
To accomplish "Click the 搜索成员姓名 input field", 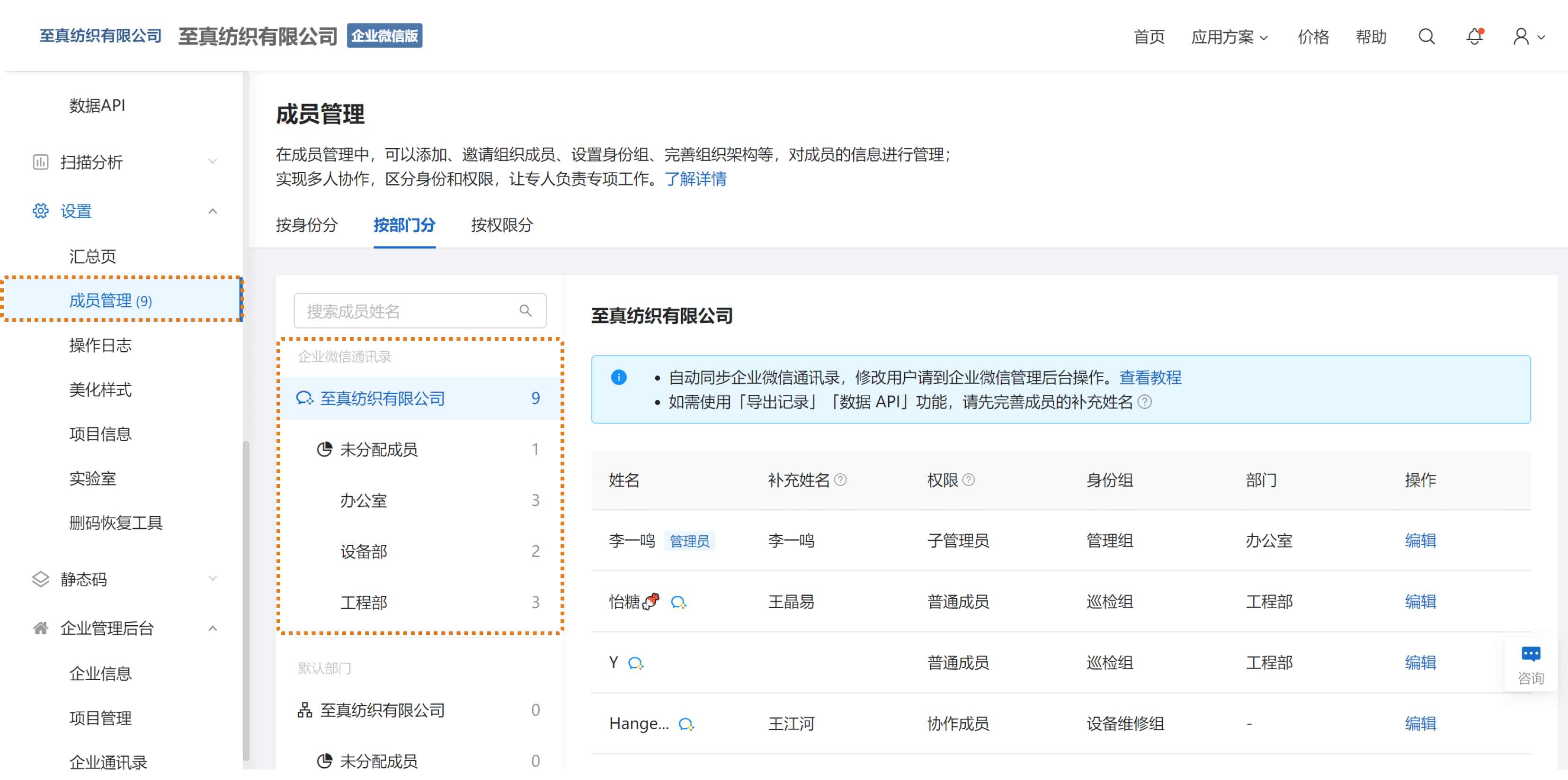I will point(420,311).
